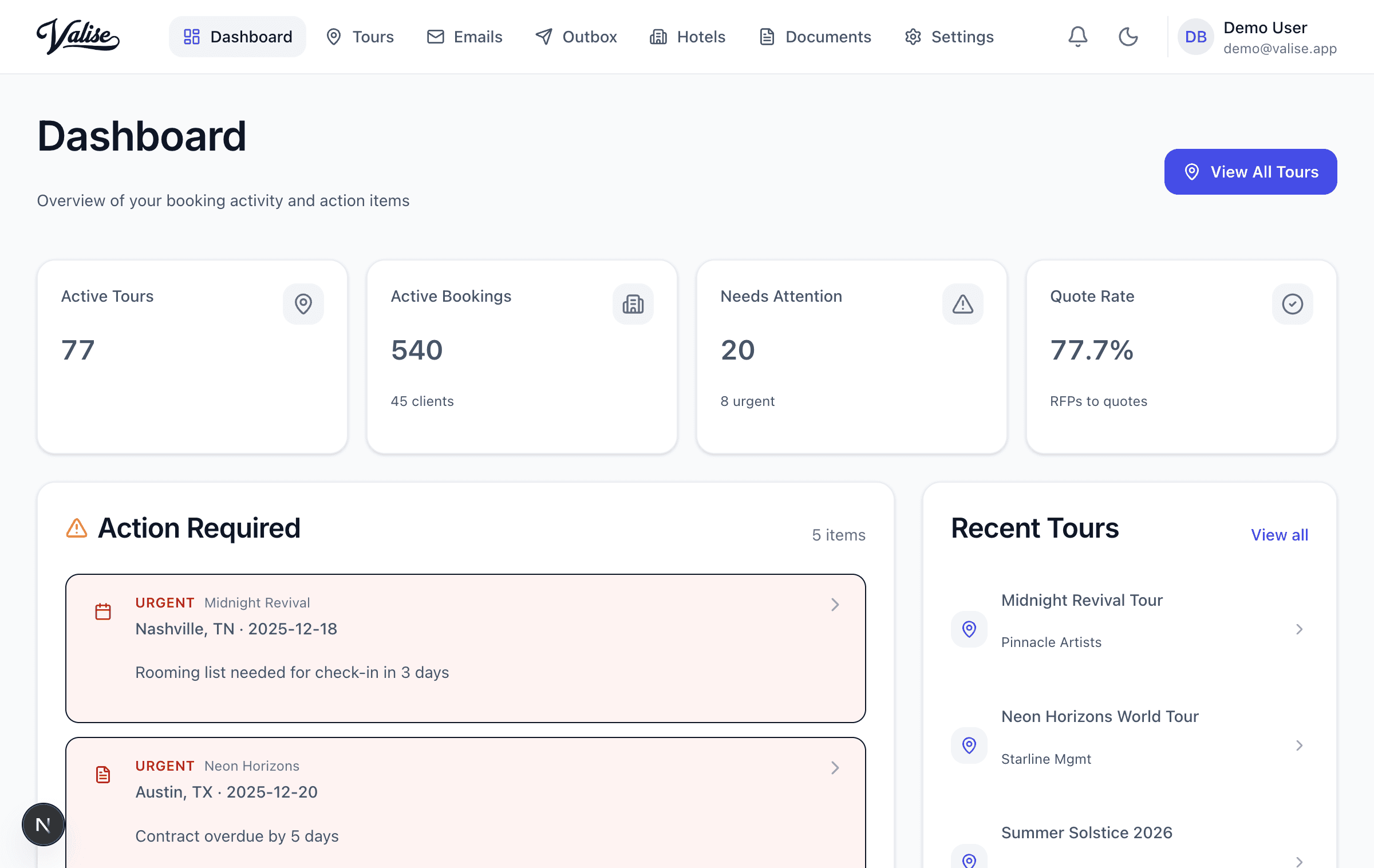Select the Active Bookings value 540
The height and width of the screenshot is (868, 1374).
pyautogui.click(x=417, y=350)
